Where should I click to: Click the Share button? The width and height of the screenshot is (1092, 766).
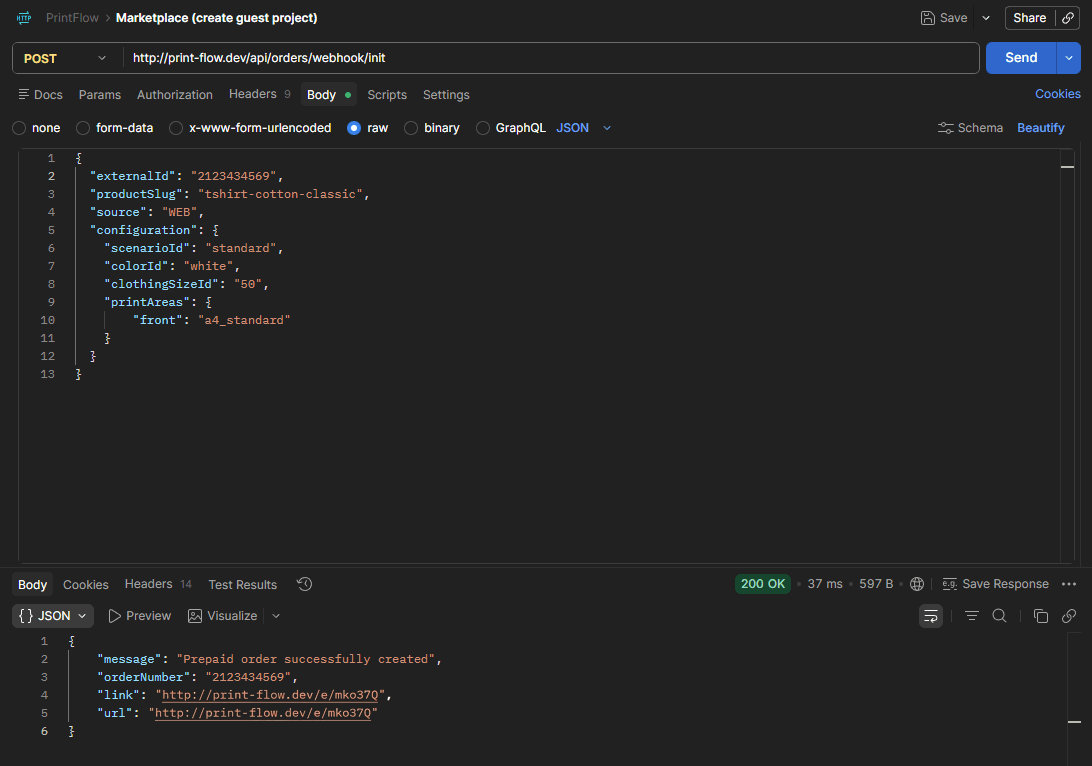pyautogui.click(x=1030, y=18)
